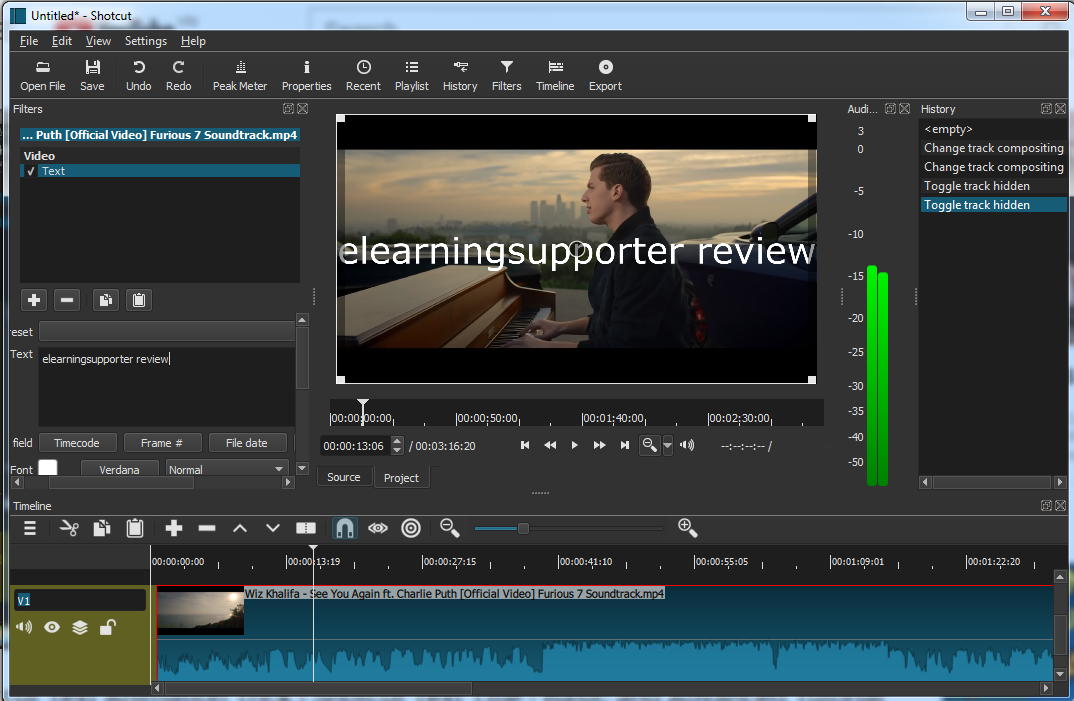Click the white font color swatch
The width and height of the screenshot is (1074, 701).
coord(48,468)
